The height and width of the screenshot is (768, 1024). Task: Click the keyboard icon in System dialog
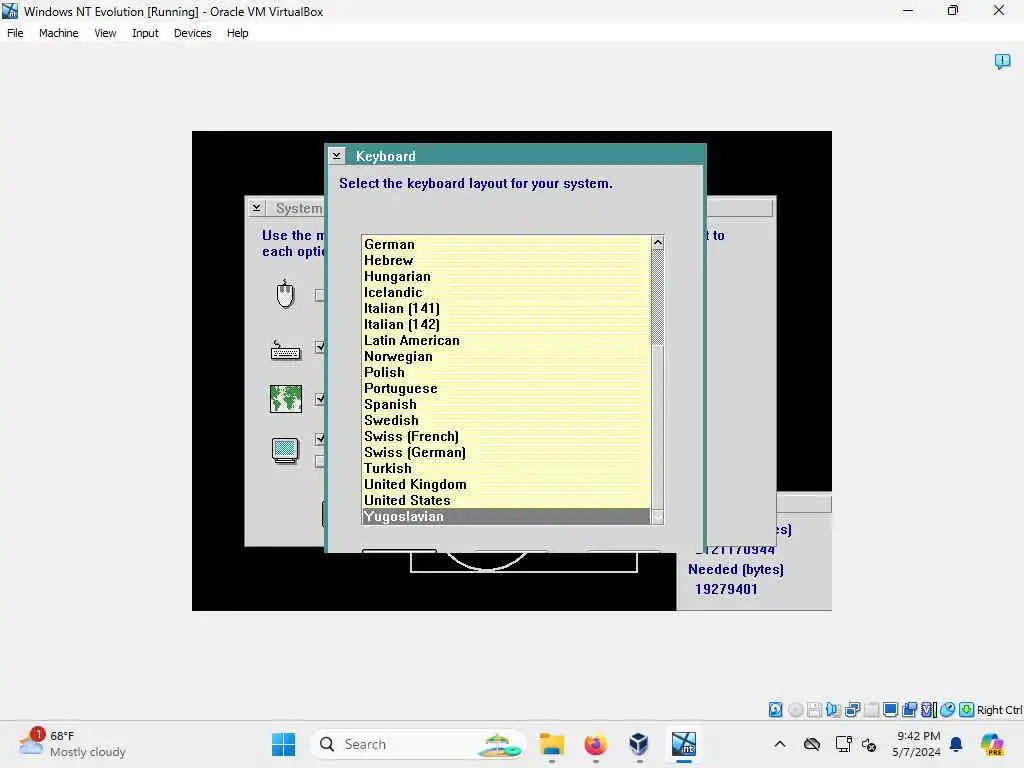(x=285, y=350)
